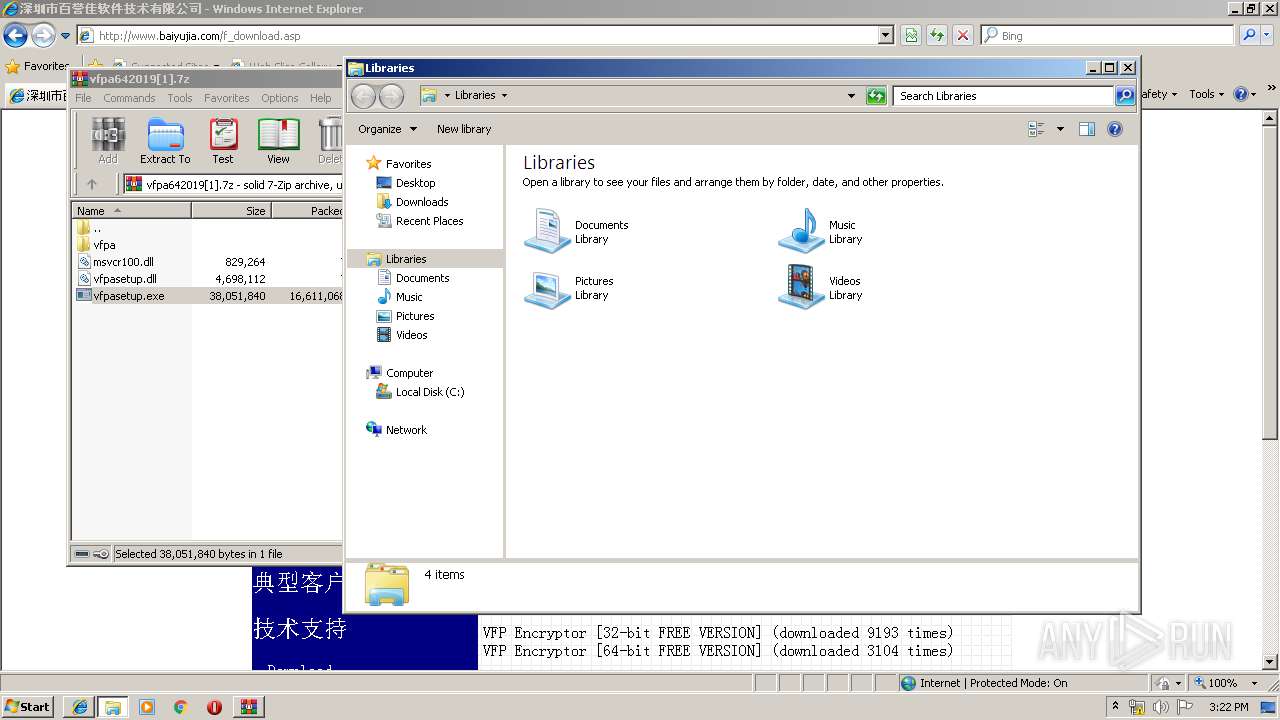Click the Start button
The height and width of the screenshot is (720, 1280).
28,707
